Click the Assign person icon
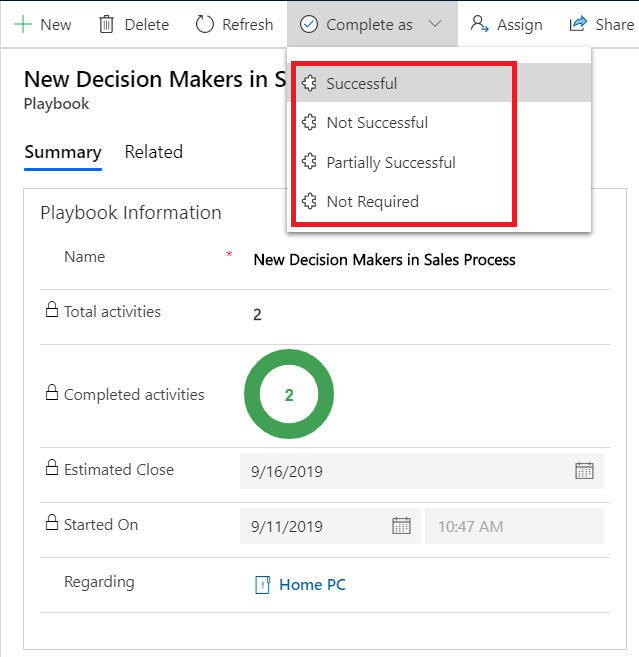The image size is (639, 657). coord(480,24)
